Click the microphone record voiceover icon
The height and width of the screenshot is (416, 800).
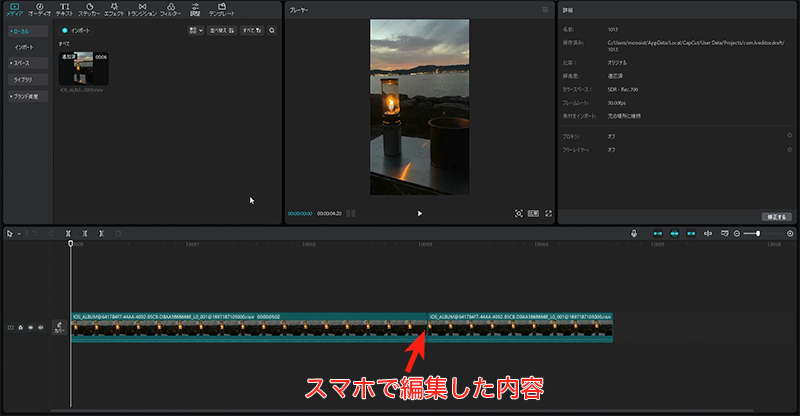634,233
